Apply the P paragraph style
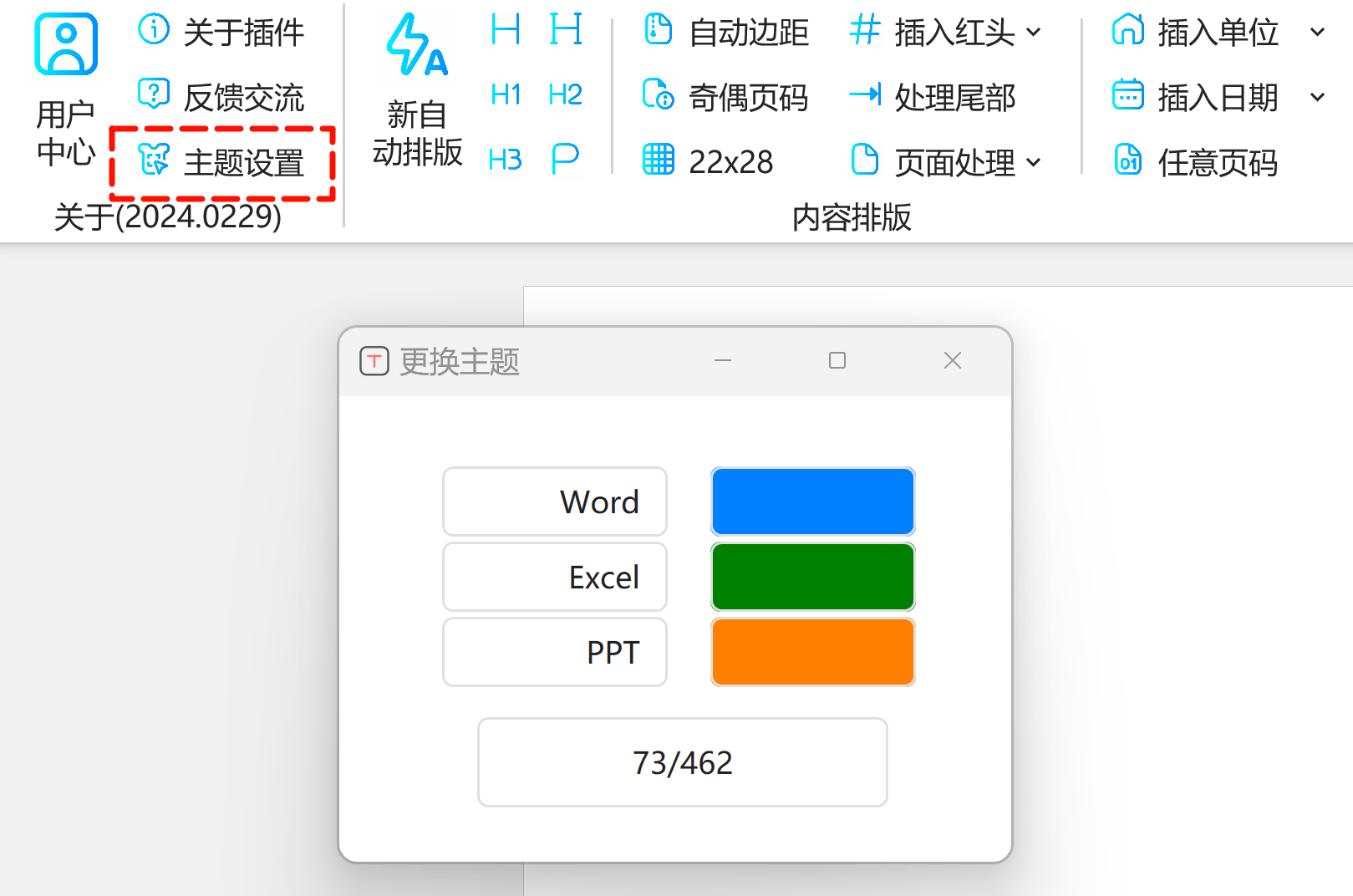This screenshot has width=1353, height=896. (566, 159)
